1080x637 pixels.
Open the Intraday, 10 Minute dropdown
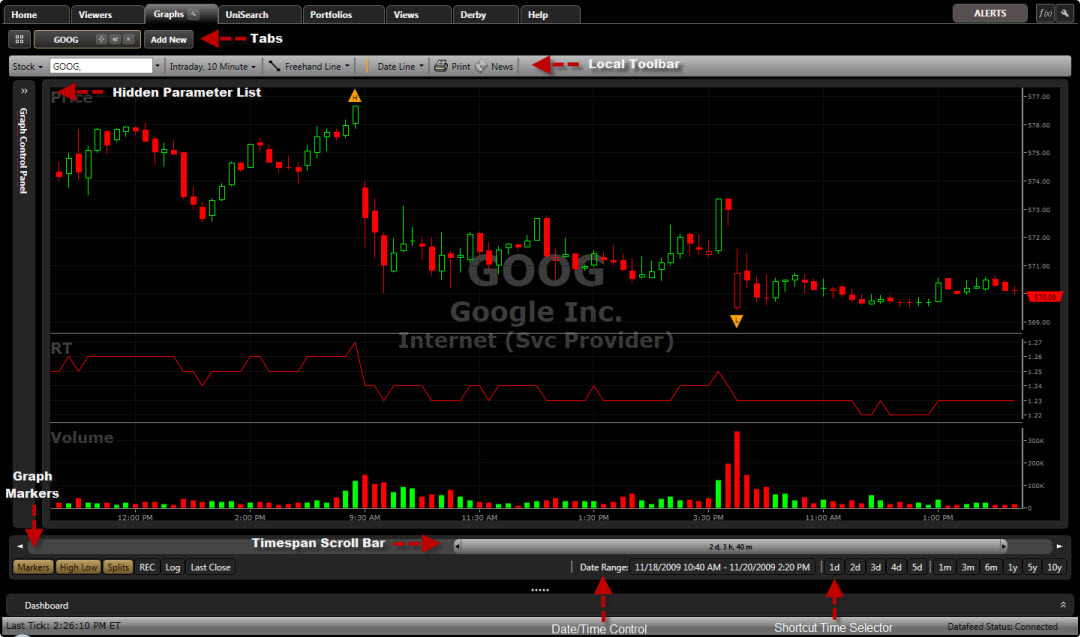214,66
